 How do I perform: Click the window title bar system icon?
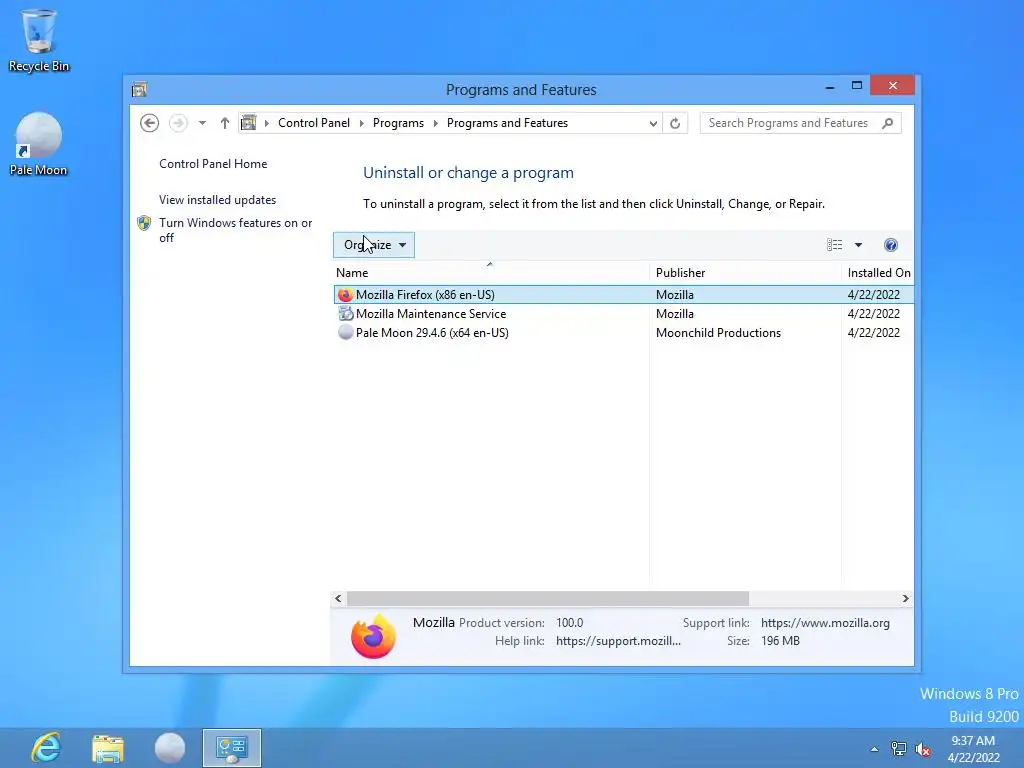(139, 89)
